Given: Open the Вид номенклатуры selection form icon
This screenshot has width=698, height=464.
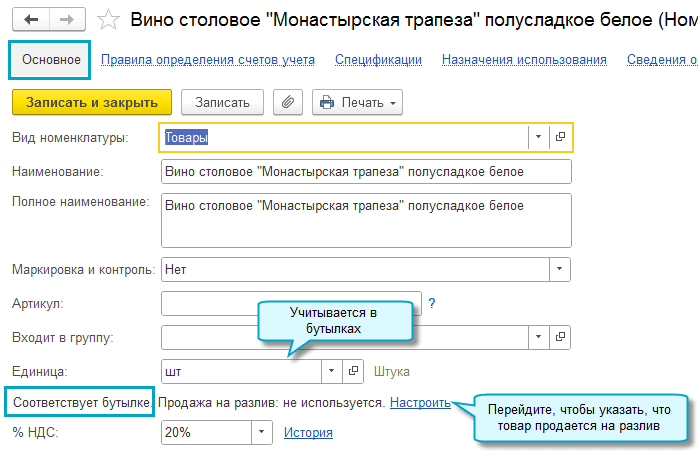Looking at the screenshot, I should (x=560, y=137).
